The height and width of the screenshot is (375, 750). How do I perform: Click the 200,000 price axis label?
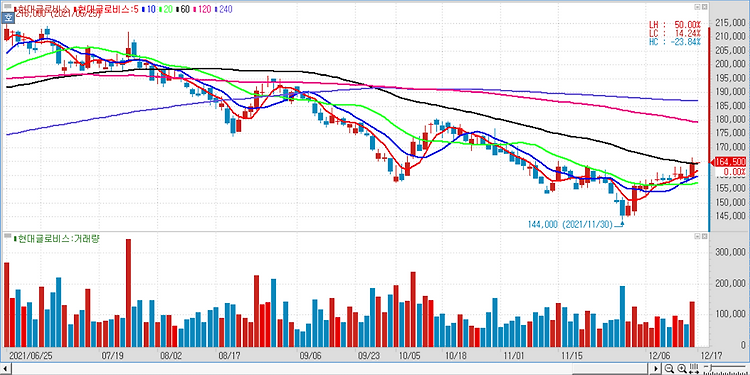pos(729,64)
